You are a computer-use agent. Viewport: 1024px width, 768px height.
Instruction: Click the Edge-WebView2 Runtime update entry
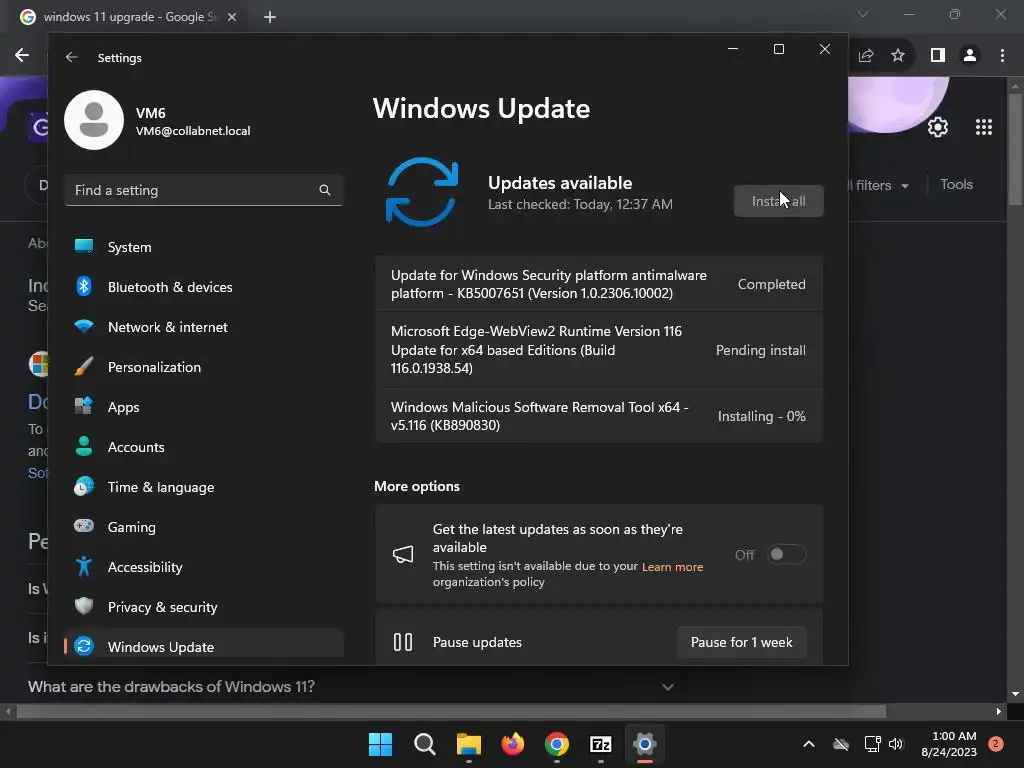(599, 349)
